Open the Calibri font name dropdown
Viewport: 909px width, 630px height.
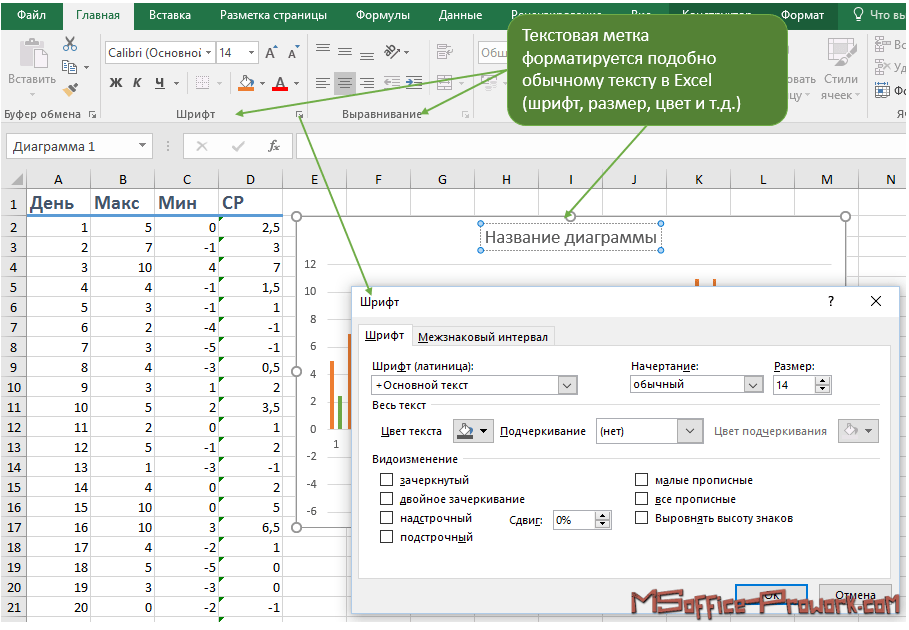click(208, 53)
